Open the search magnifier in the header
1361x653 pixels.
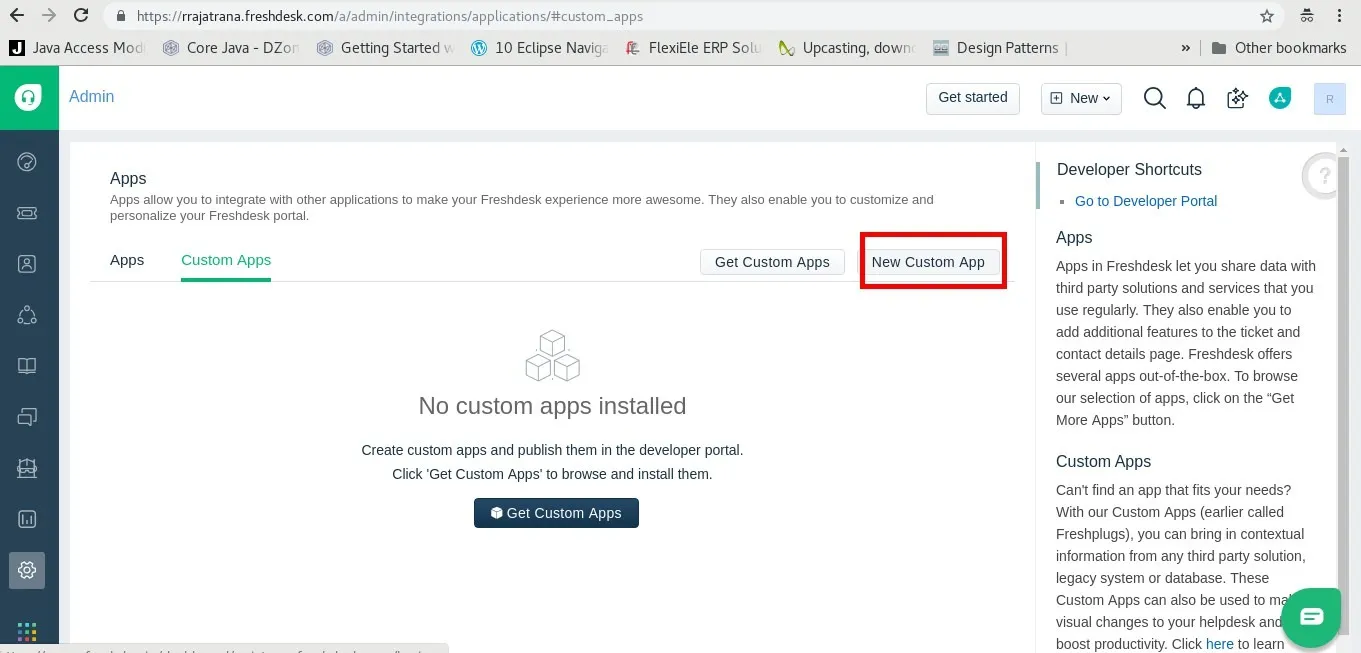click(x=1155, y=98)
